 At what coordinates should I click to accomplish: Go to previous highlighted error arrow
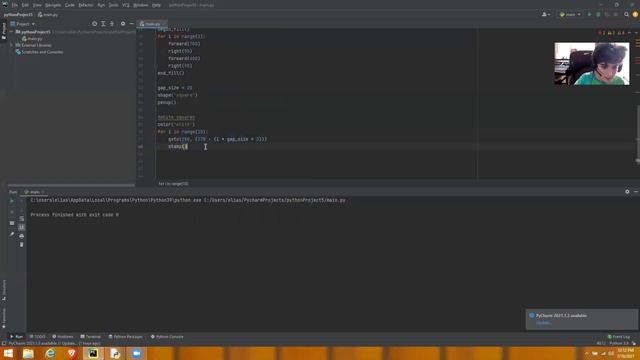tap(629, 33)
